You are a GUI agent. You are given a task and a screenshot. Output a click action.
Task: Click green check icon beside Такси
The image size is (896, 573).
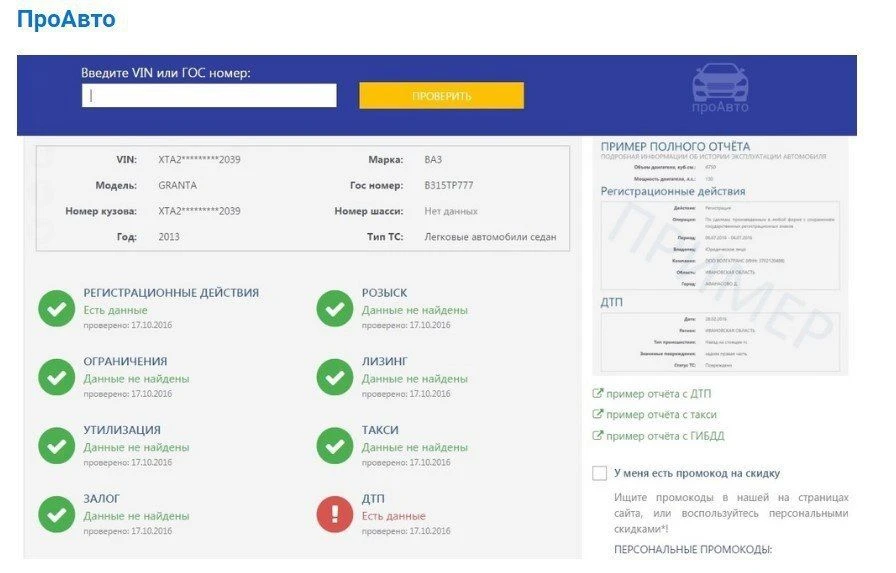[x=335, y=446]
